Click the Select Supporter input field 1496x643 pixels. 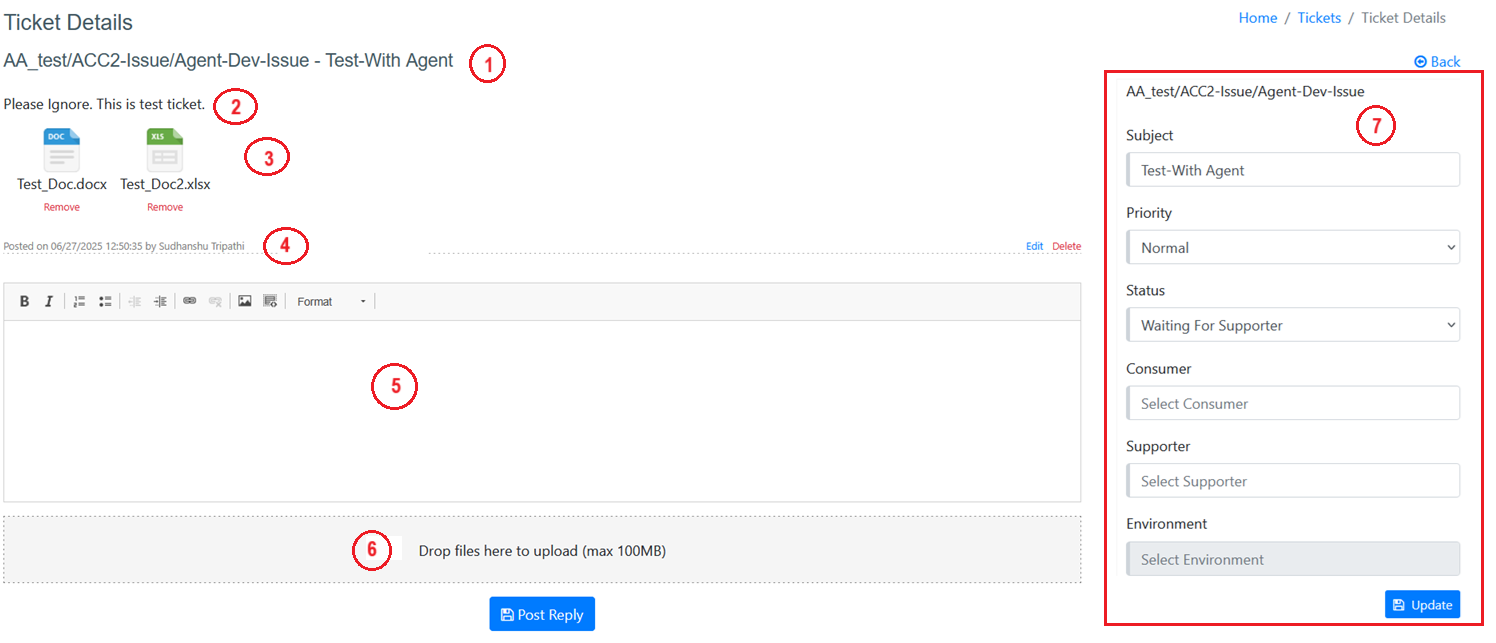pos(1292,481)
